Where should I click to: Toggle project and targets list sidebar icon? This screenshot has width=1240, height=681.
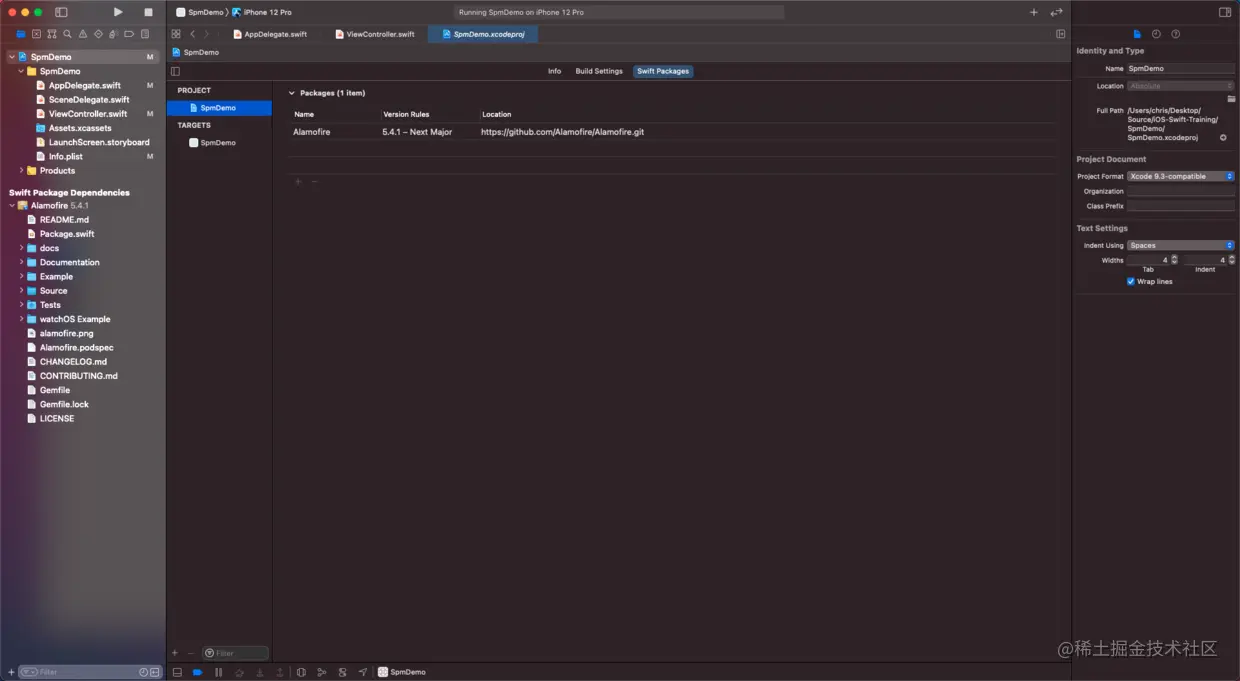pyautogui.click(x=176, y=71)
